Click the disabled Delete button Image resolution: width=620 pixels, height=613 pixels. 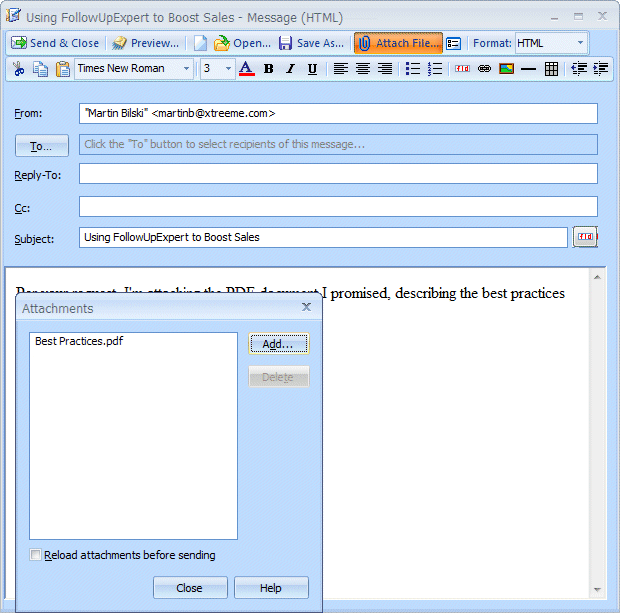279,377
